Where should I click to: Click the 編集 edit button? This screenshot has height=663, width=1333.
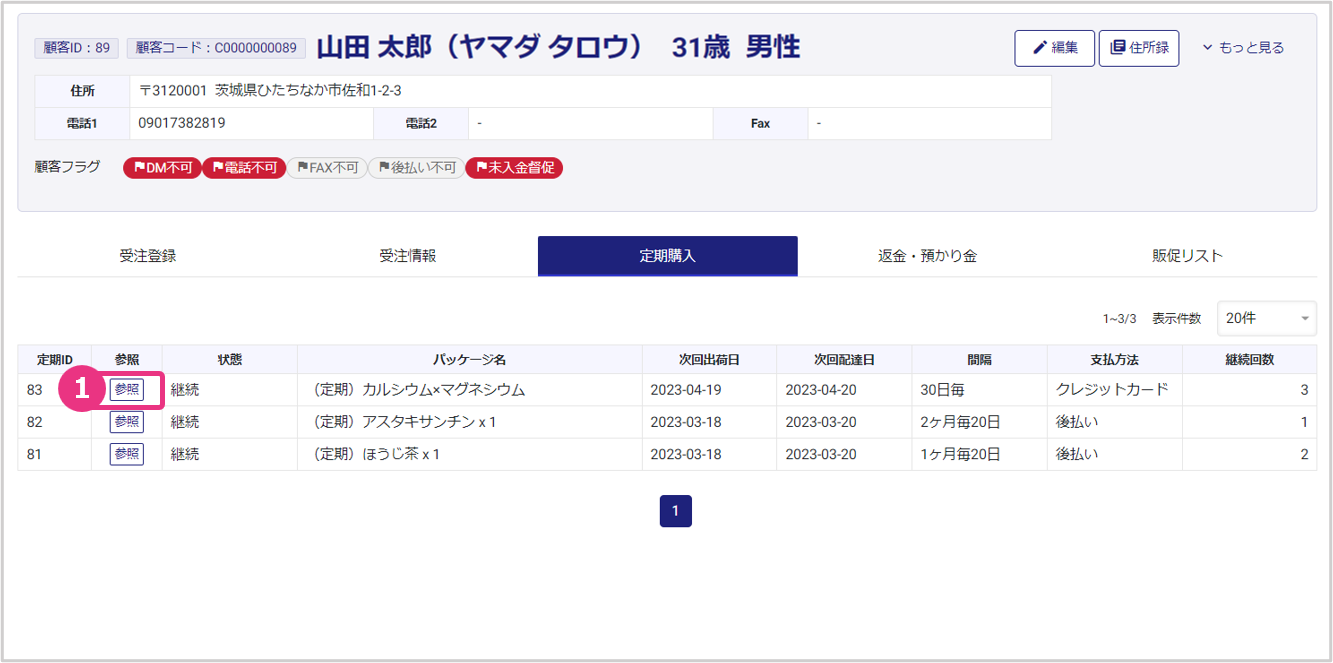point(1054,48)
